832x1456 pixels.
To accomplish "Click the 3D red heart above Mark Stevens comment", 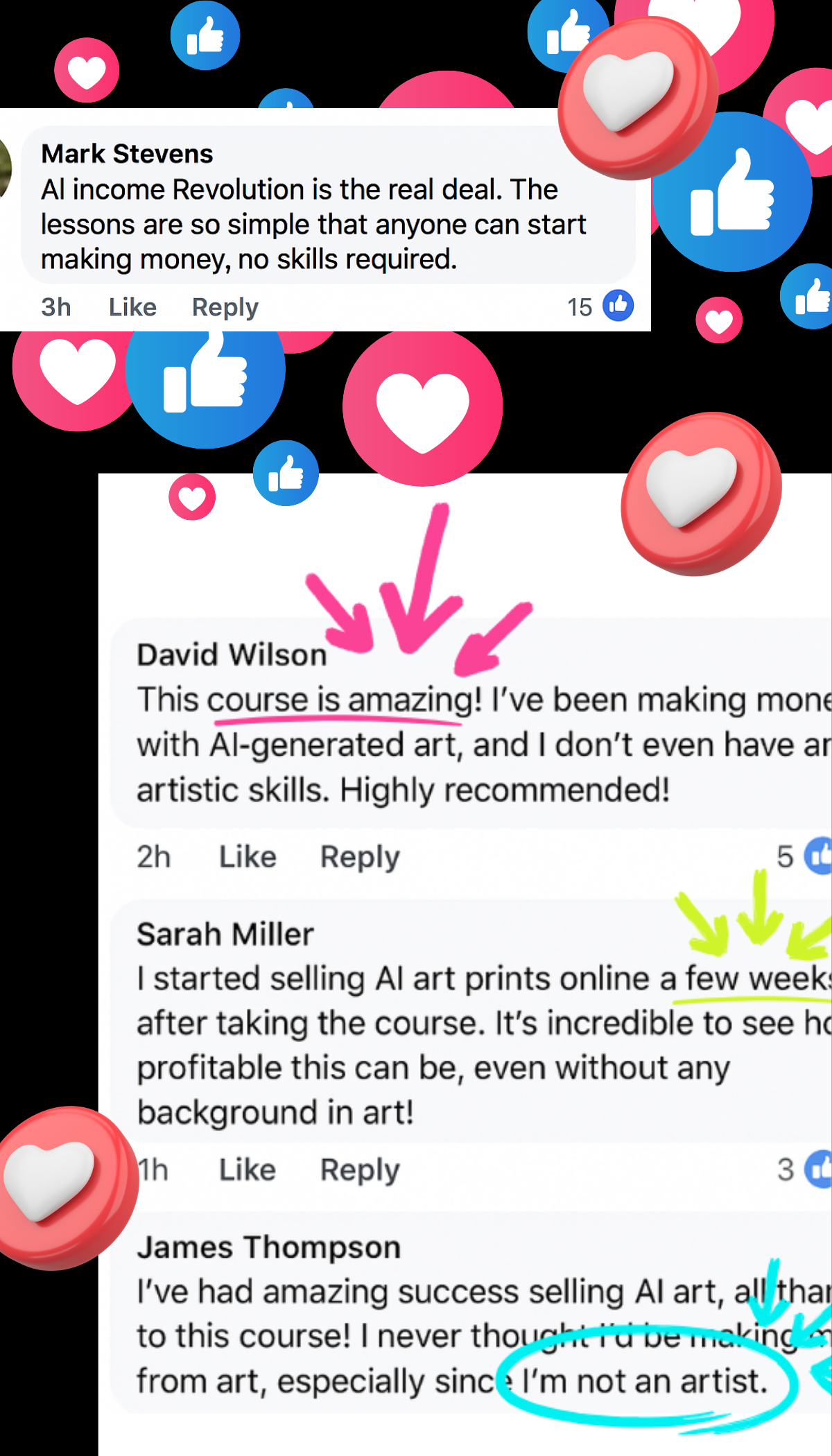I will pos(637,98).
